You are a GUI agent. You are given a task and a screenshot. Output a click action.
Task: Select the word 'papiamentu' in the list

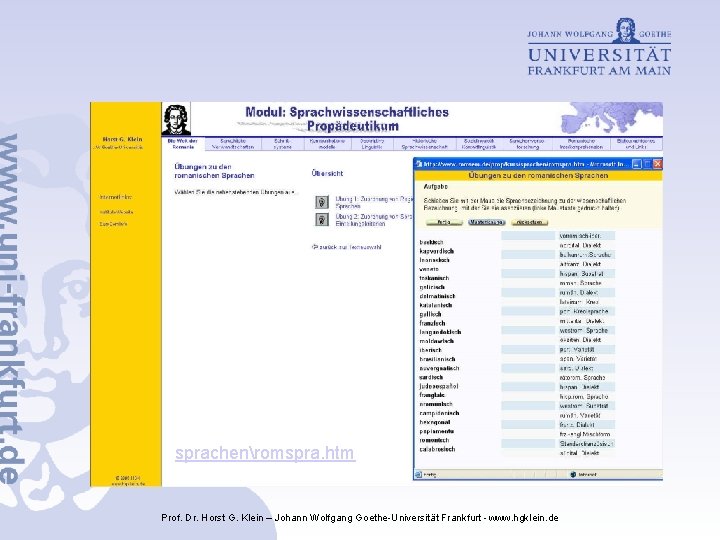click(x=436, y=431)
